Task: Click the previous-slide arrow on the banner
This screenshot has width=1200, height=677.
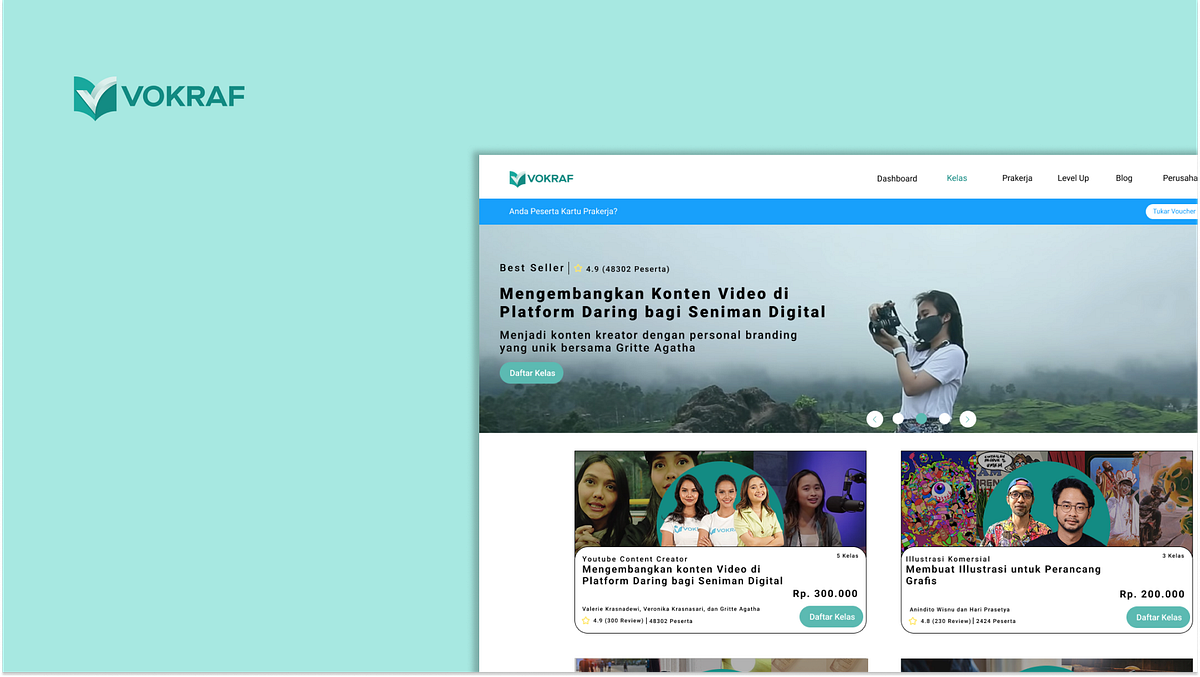Action: [875, 419]
